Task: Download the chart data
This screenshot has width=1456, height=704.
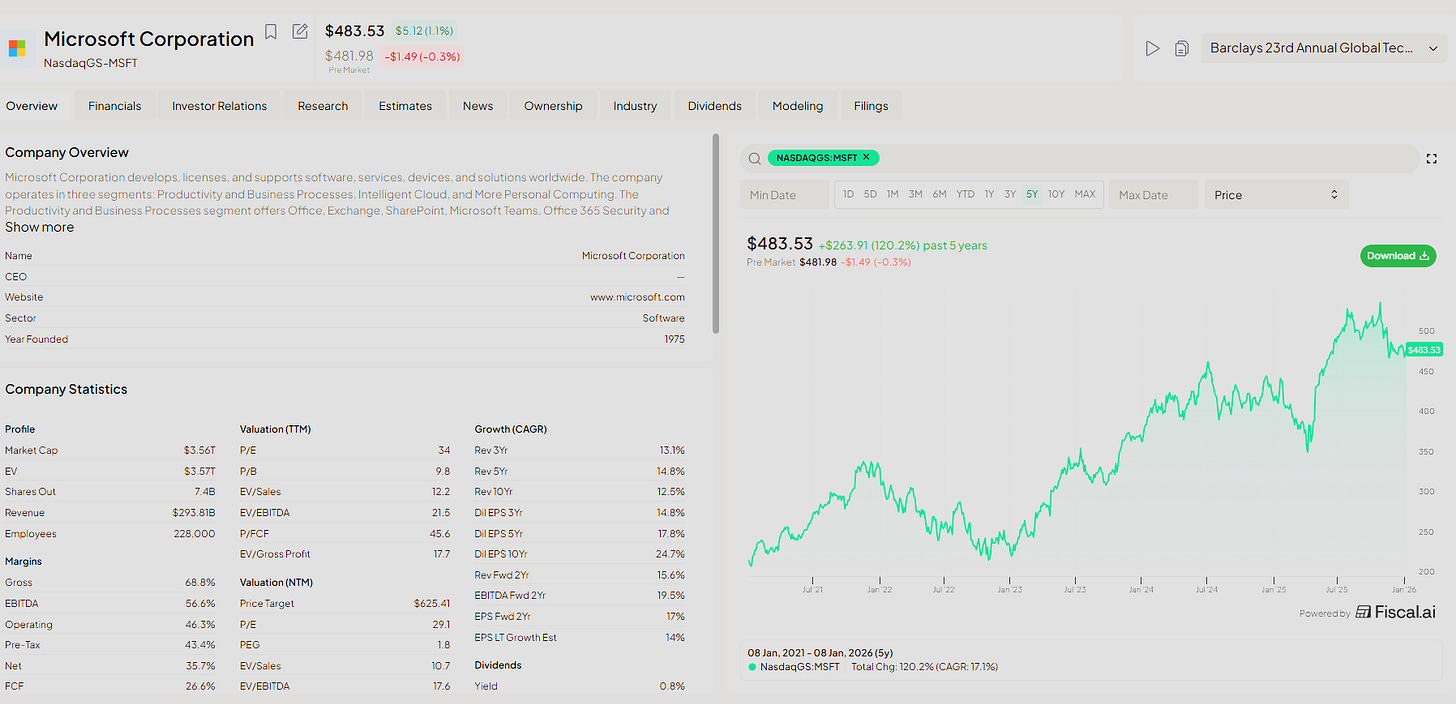Action: coord(1398,255)
